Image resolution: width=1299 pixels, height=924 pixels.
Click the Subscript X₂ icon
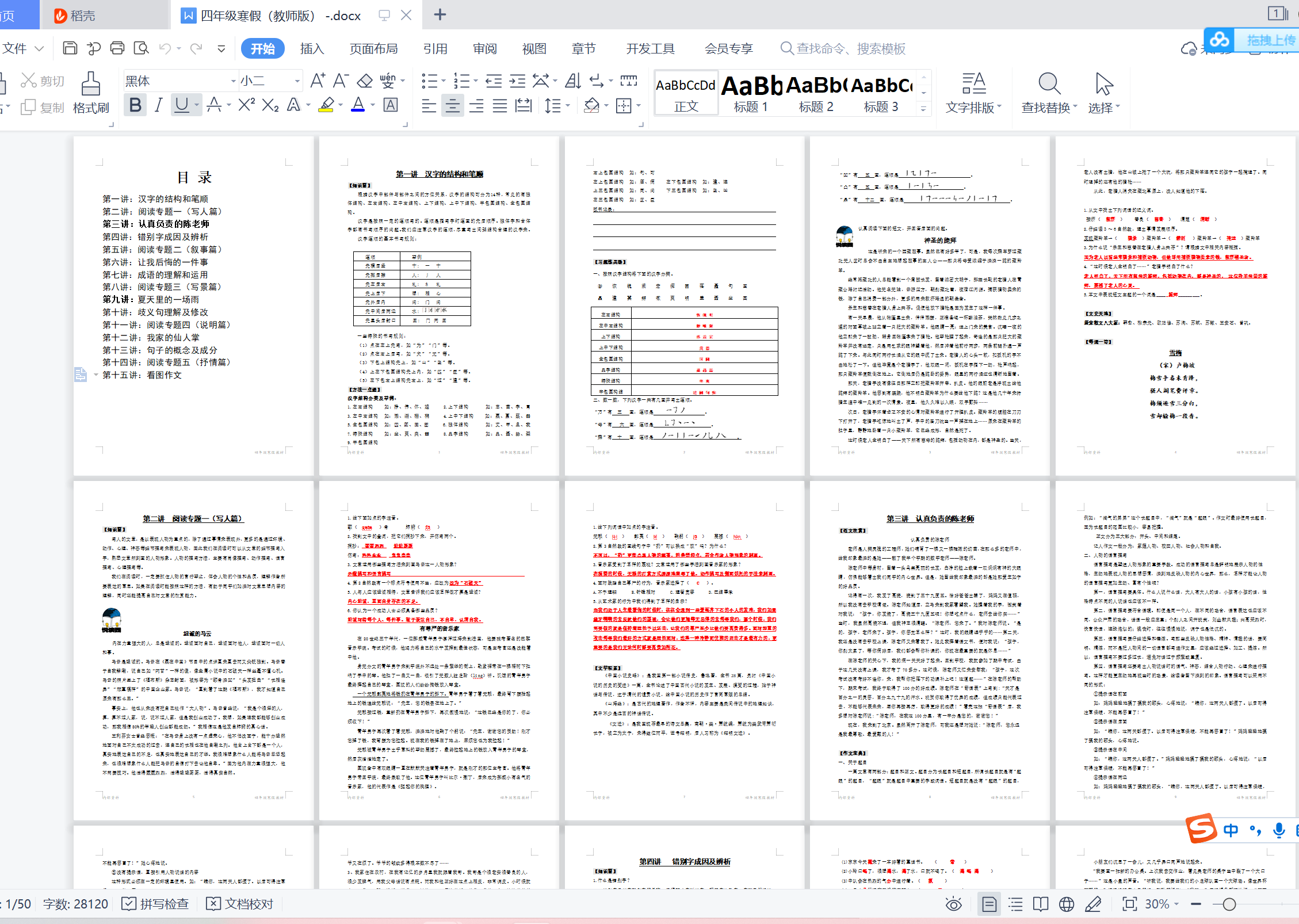pos(270,105)
